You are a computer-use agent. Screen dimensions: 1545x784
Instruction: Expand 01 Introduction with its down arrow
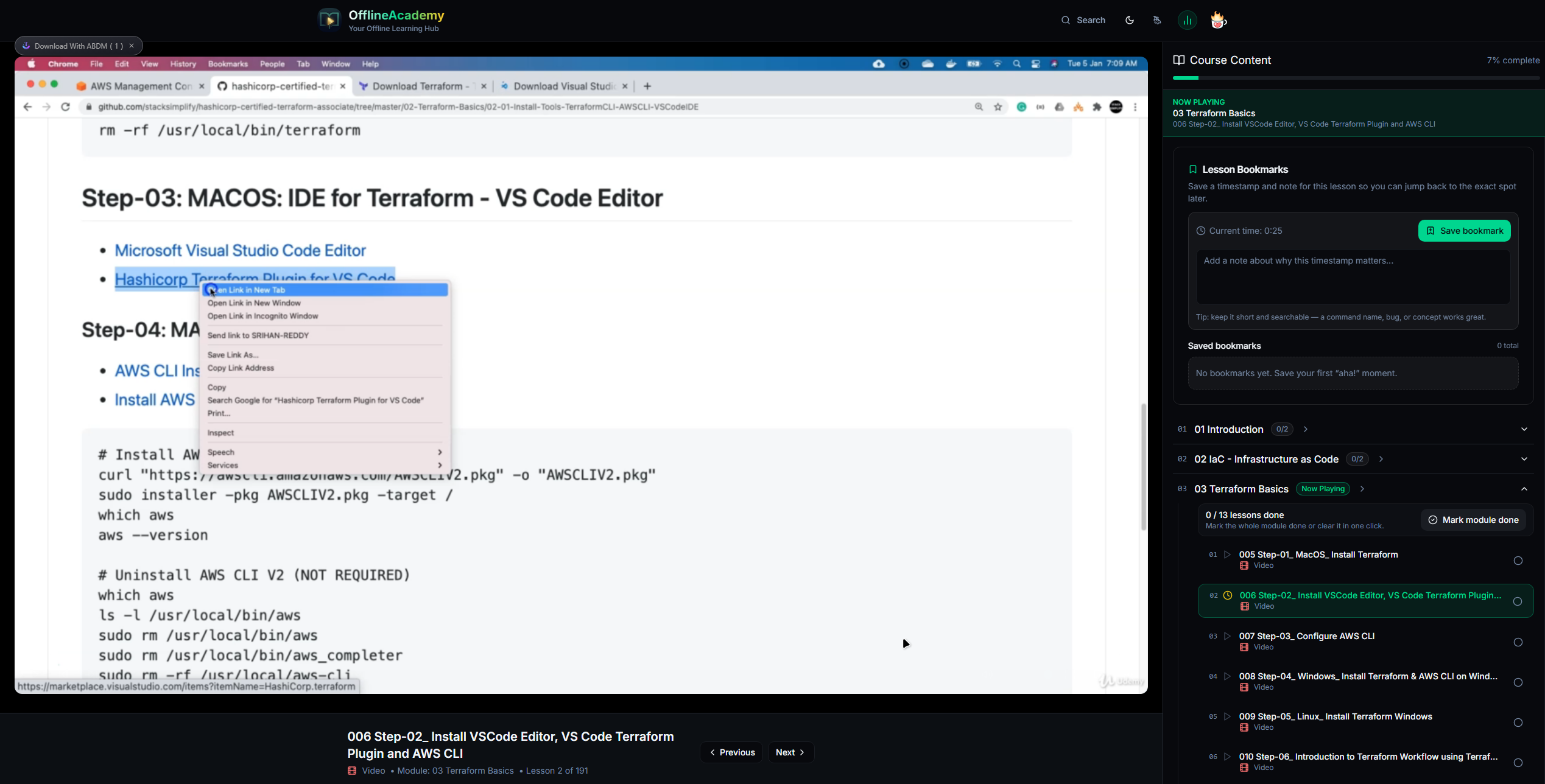click(1524, 429)
